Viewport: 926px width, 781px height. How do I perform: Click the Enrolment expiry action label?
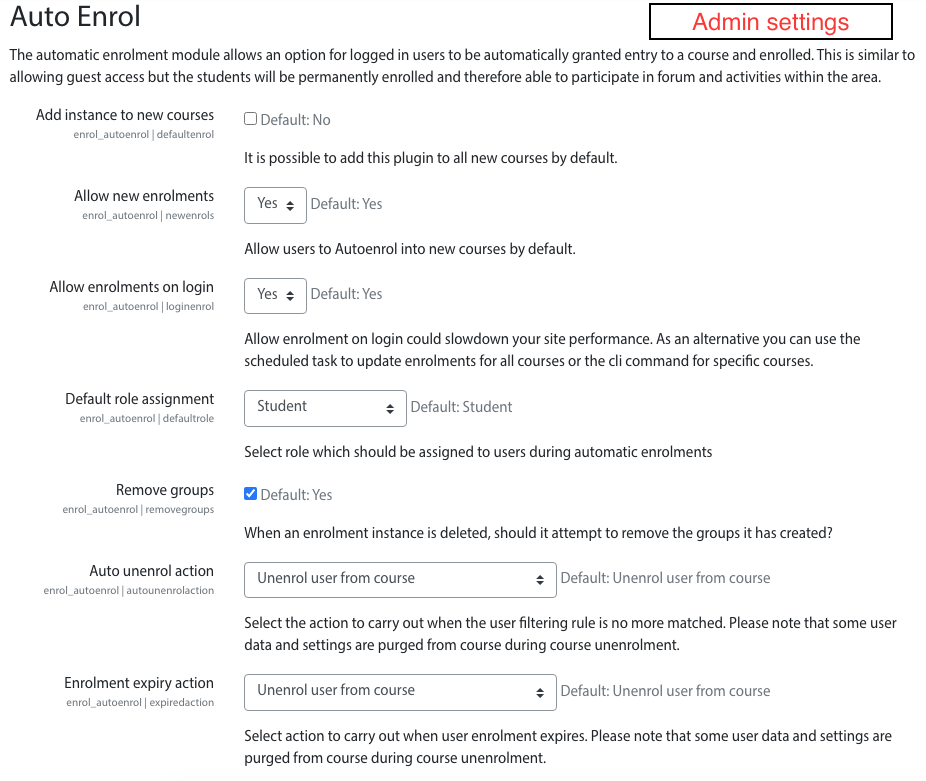coord(139,683)
